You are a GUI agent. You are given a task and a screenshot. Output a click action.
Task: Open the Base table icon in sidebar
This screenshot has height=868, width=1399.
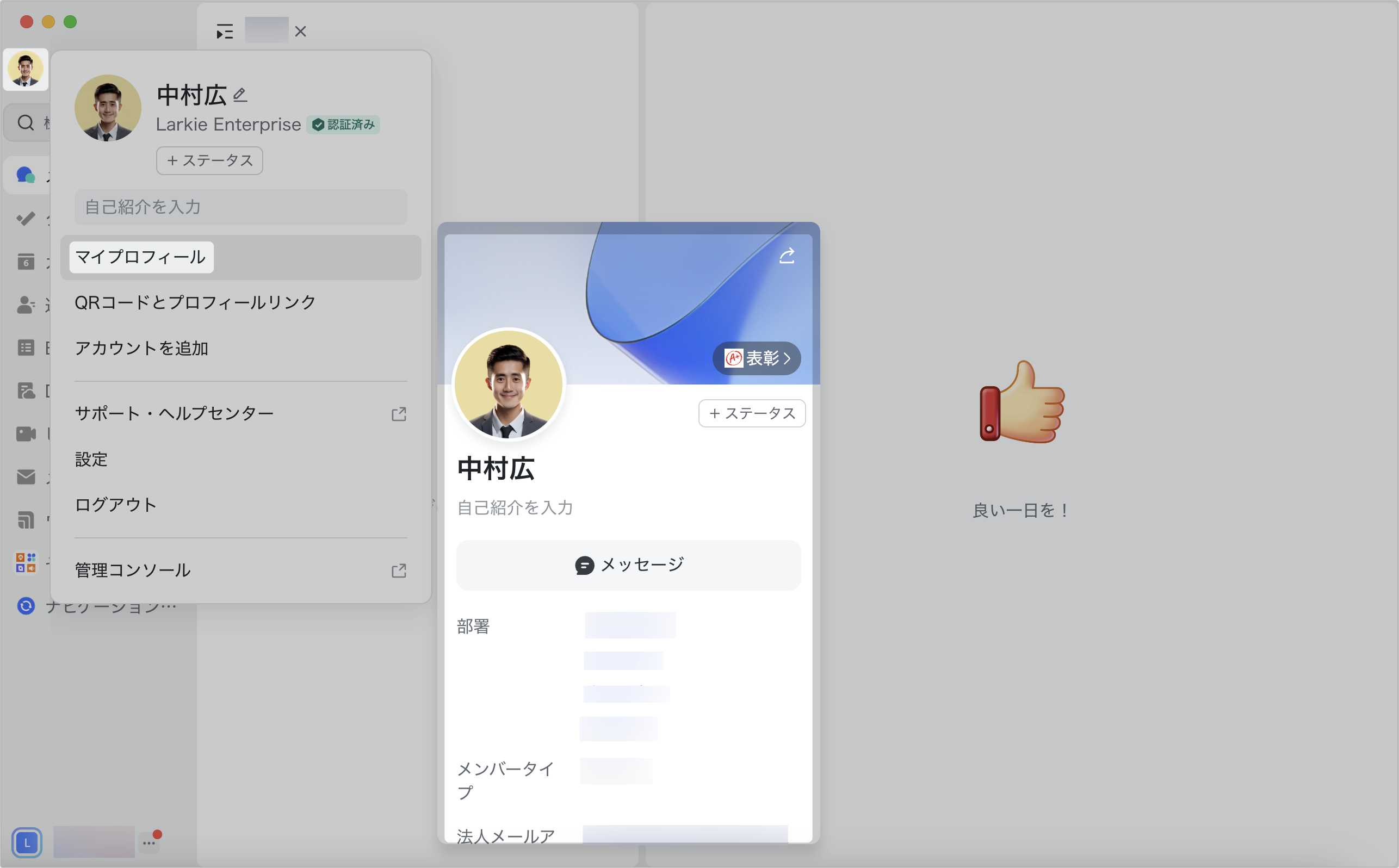click(x=25, y=348)
